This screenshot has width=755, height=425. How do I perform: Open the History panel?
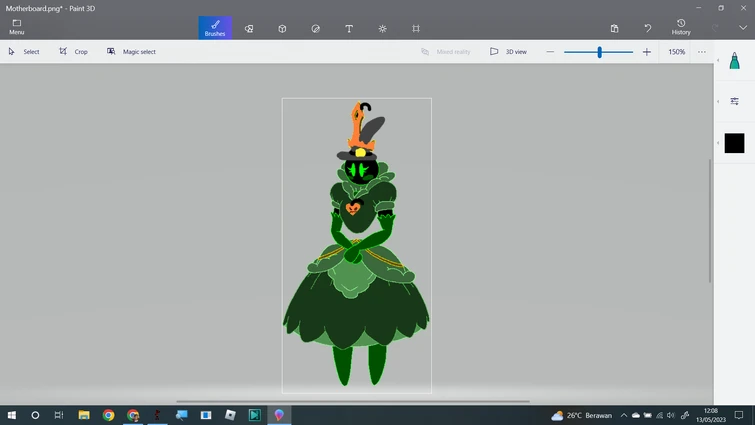click(x=681, y=27)
